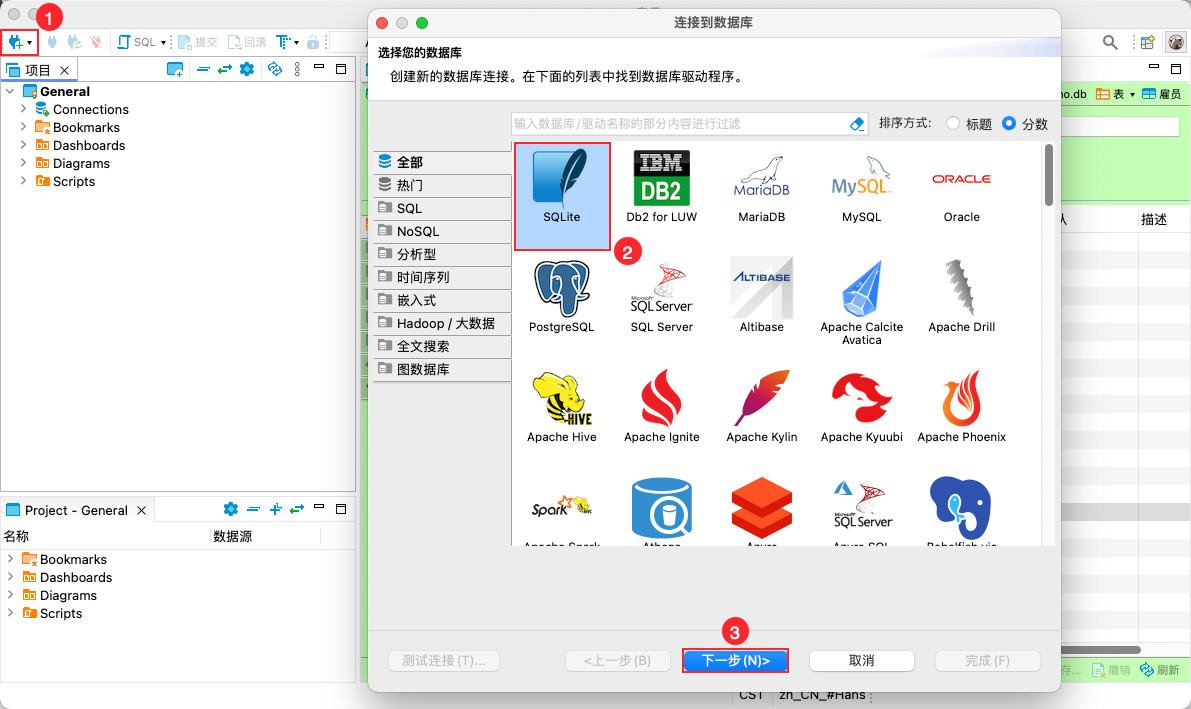1191x709 pixels.
Task: Expand the Diagrams node under General
Action: pos(24,163)
